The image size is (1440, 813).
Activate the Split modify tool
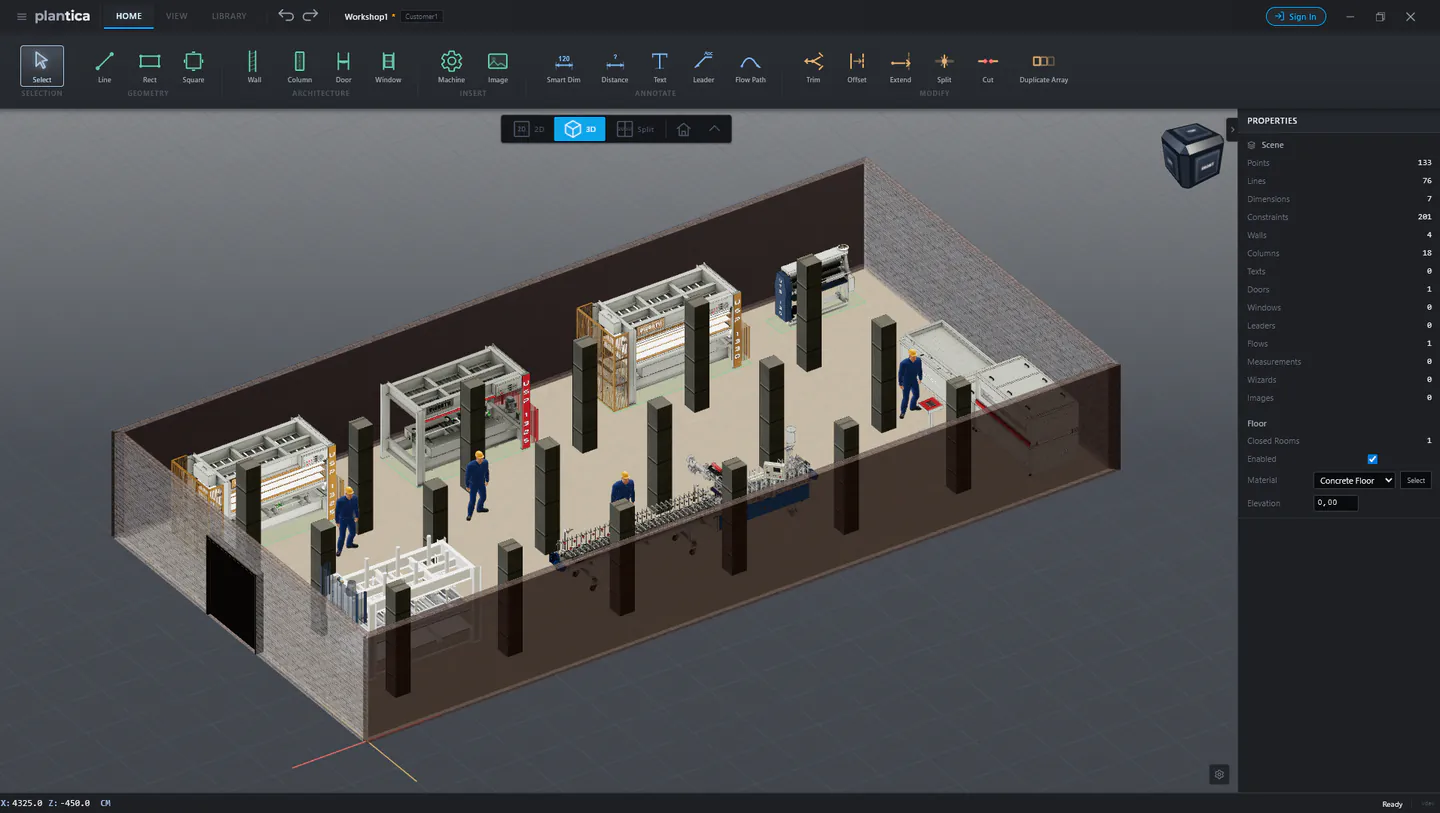click(944, 66)
